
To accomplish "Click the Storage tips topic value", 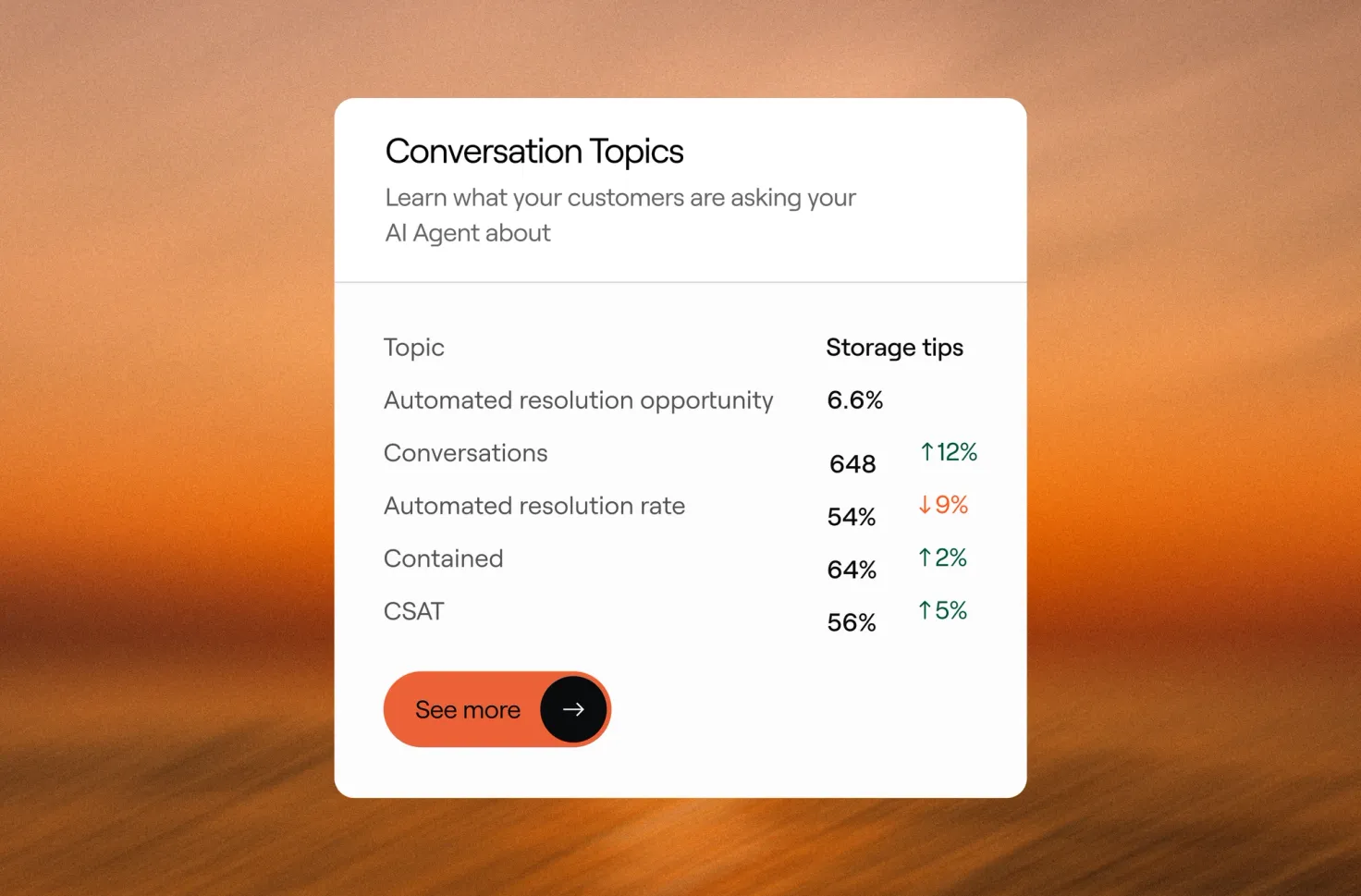I will pos(894,348).
